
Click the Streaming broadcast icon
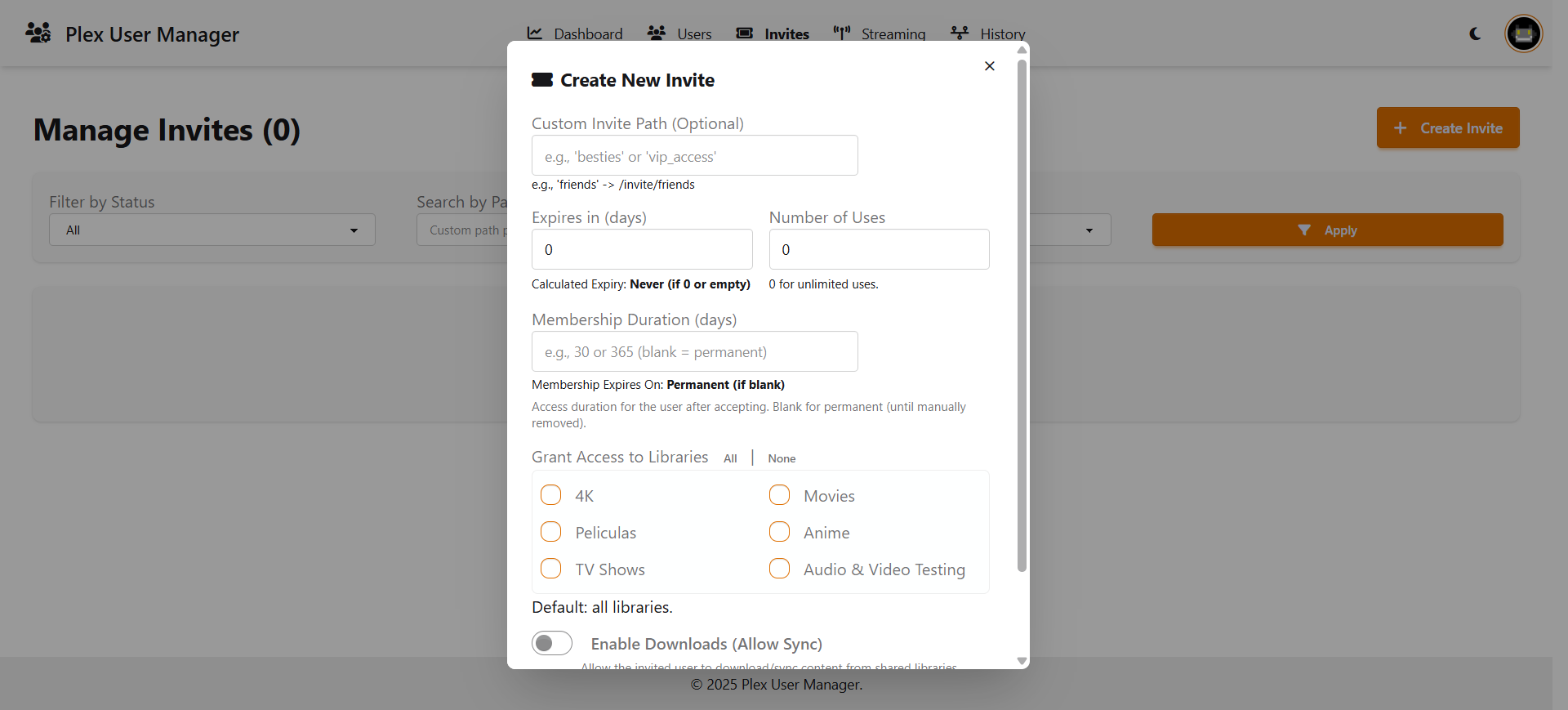point(842,33)
